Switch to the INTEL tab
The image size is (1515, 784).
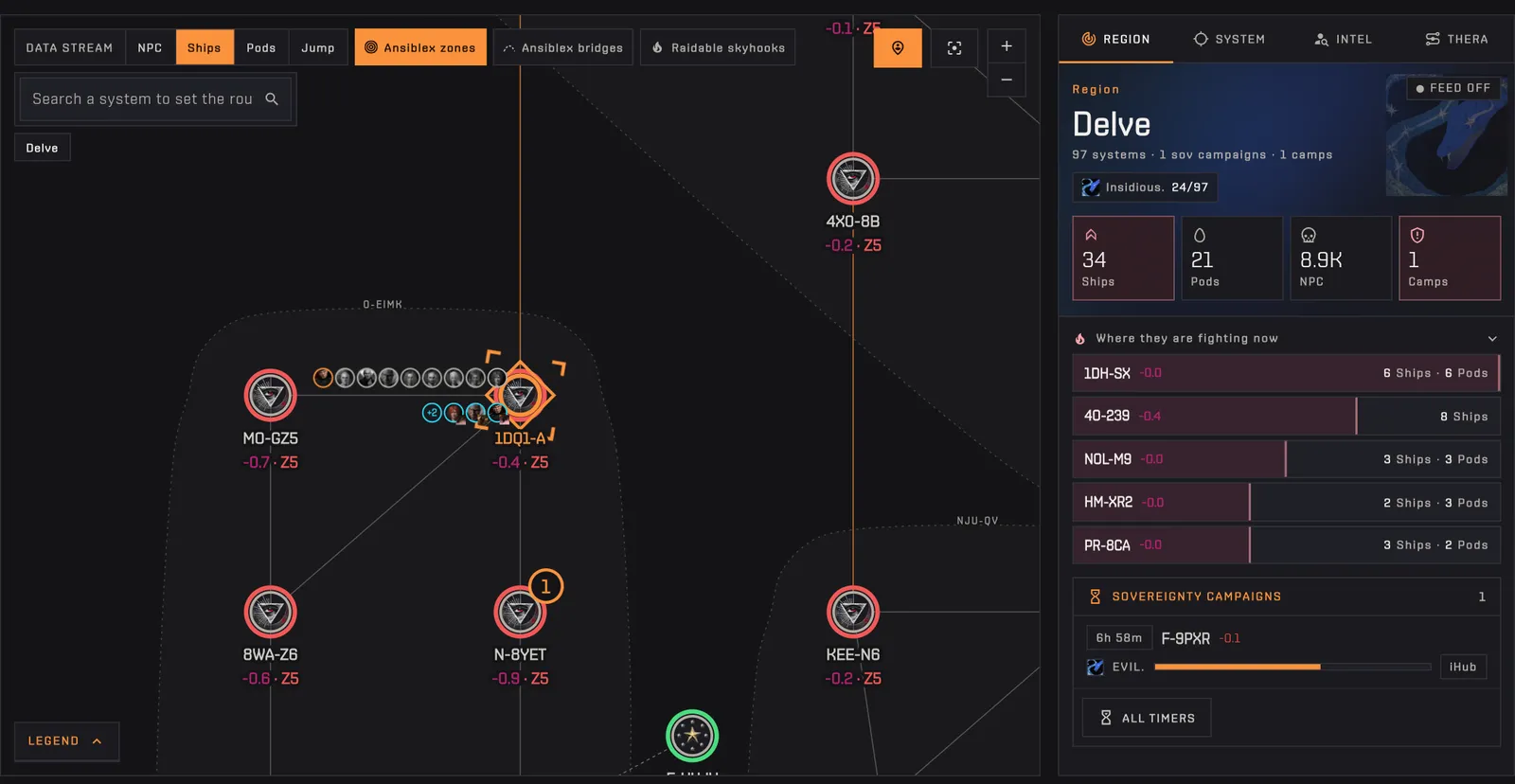tap(1343, 39)
